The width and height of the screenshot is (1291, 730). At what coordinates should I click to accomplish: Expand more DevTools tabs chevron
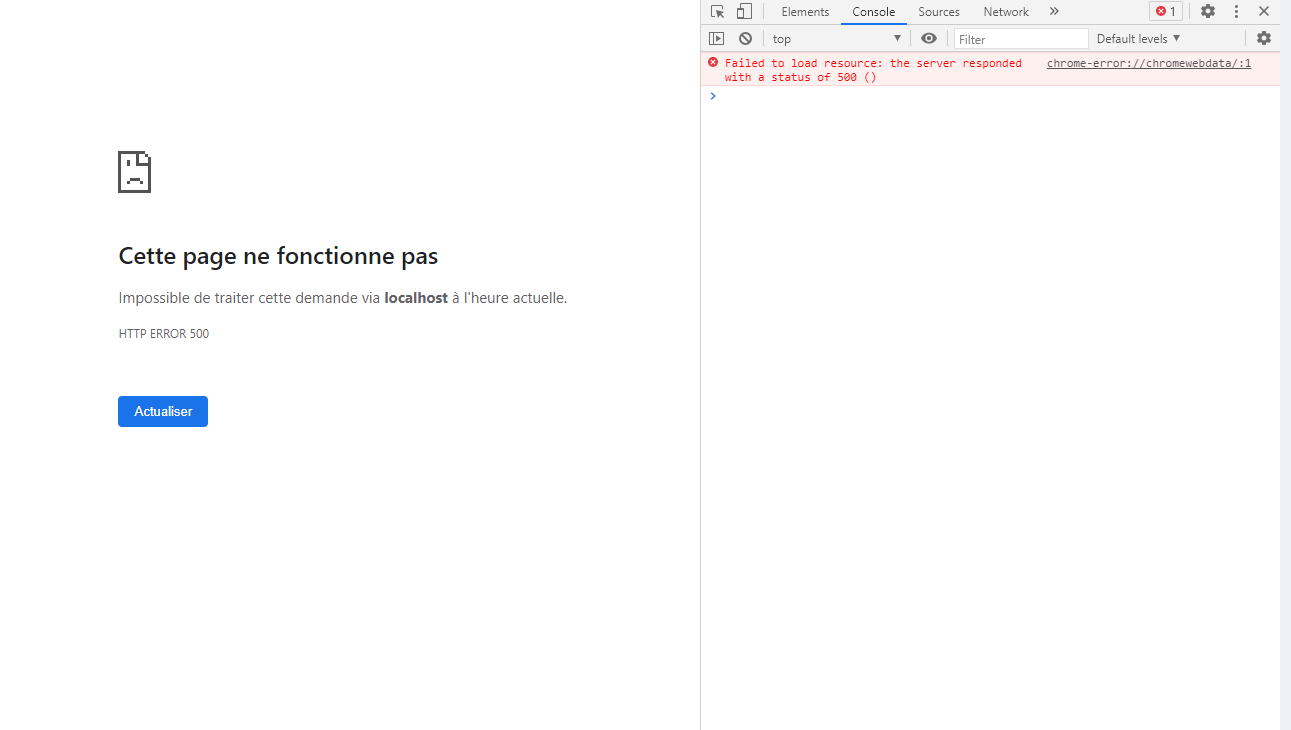[1054, 12]
